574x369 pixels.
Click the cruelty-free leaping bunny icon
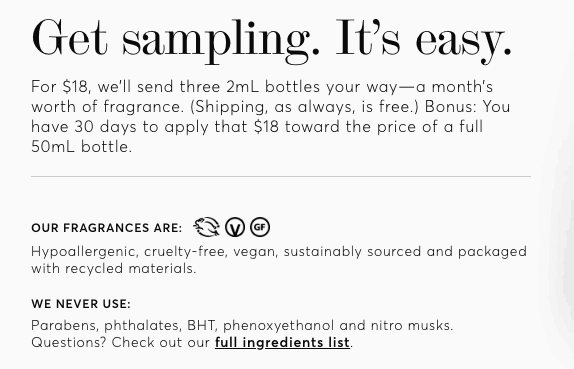pyautogui.click(x=206, y=227)
